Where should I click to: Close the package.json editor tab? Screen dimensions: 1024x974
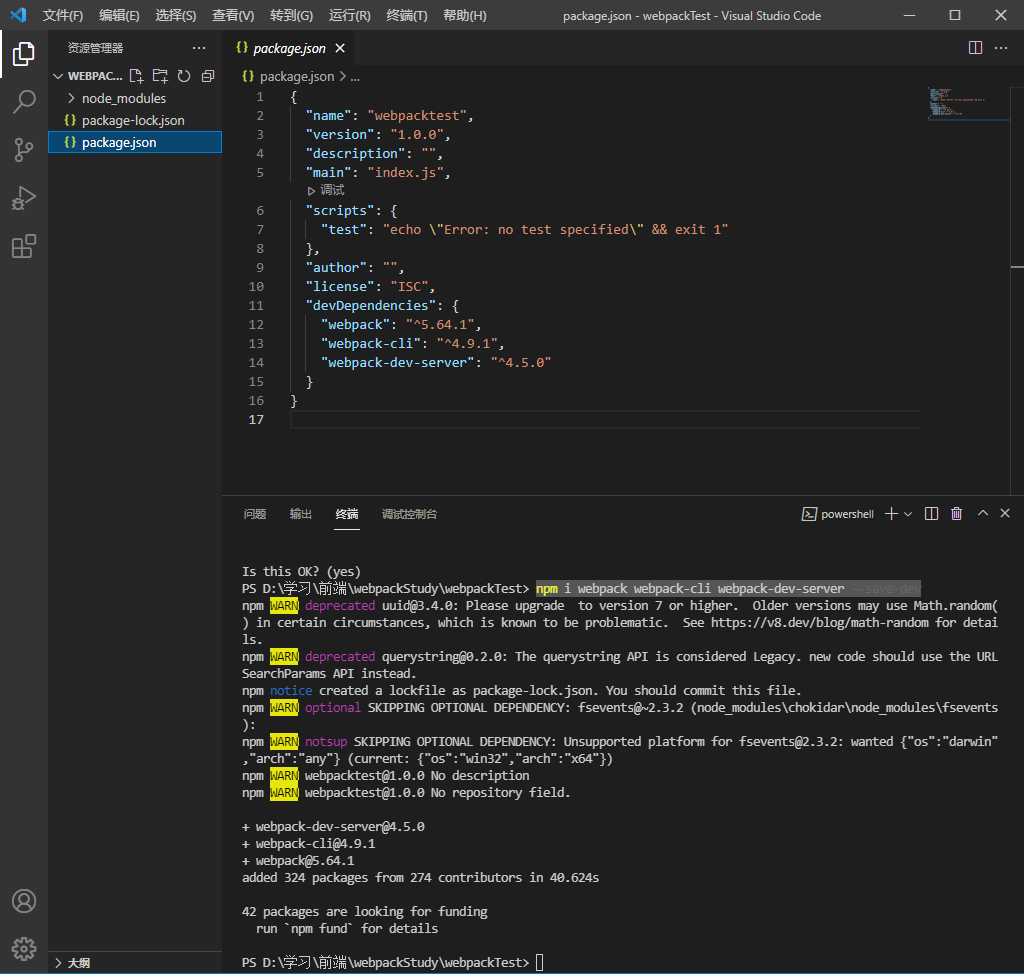pos(340,48)
